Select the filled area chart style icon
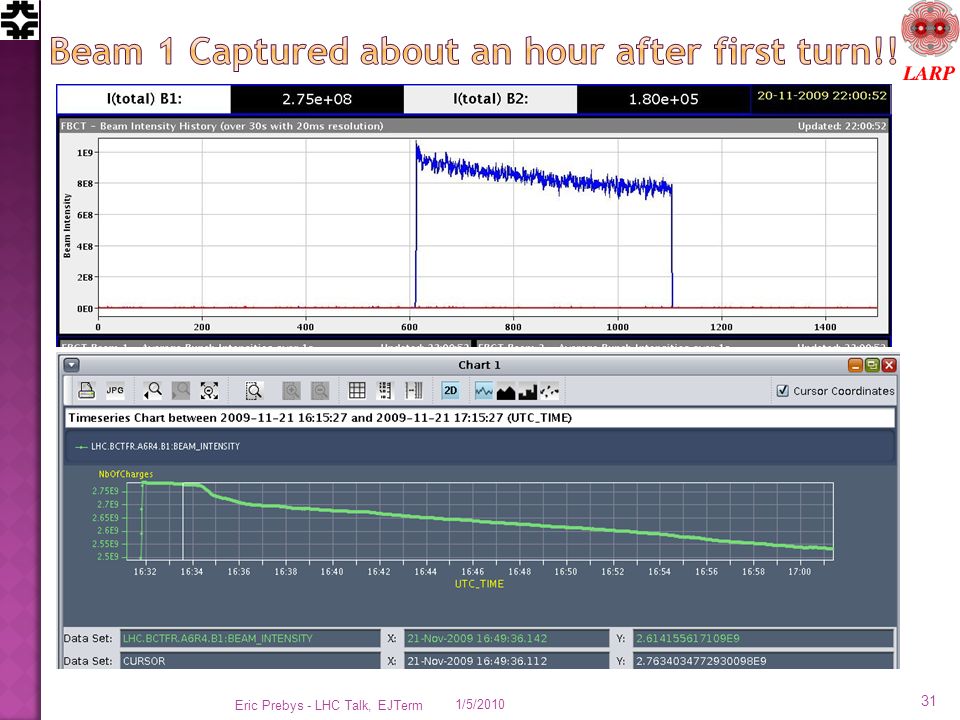Viewport: 960px width, 720px height. click(x=506, y=391)
